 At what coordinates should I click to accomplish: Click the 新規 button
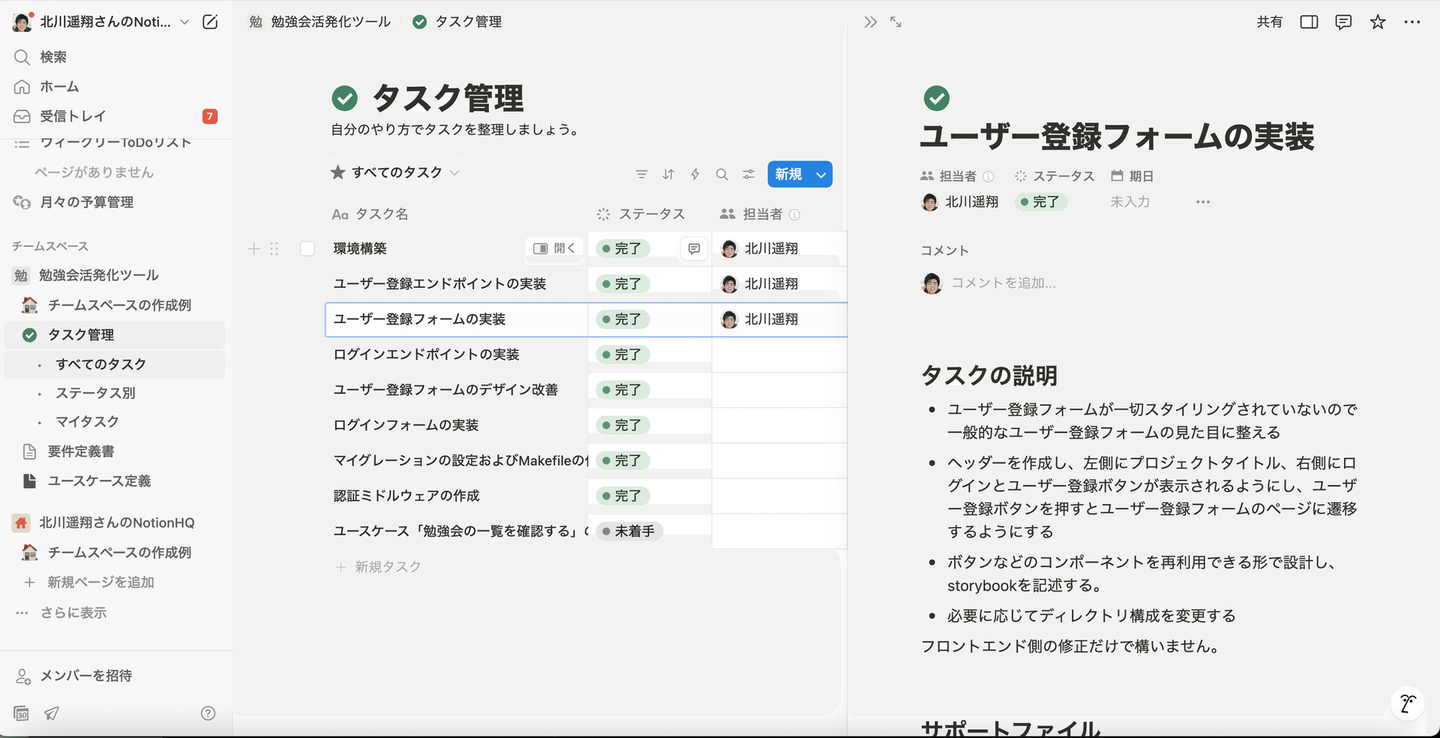pyautogui.click(x=789, y=174)
